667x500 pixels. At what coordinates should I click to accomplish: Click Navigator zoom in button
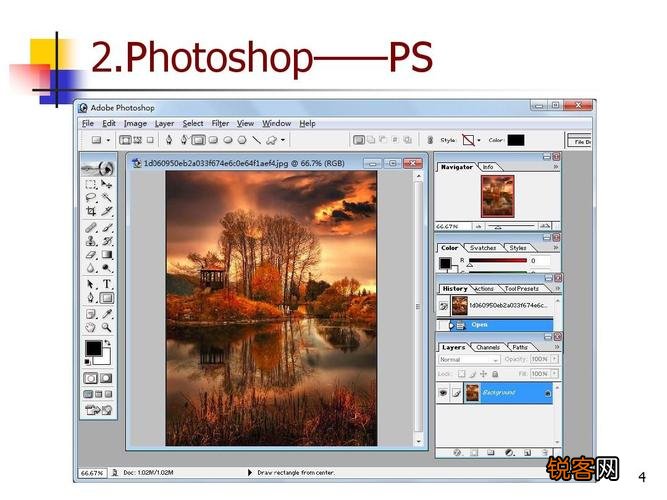click(544, 226)
